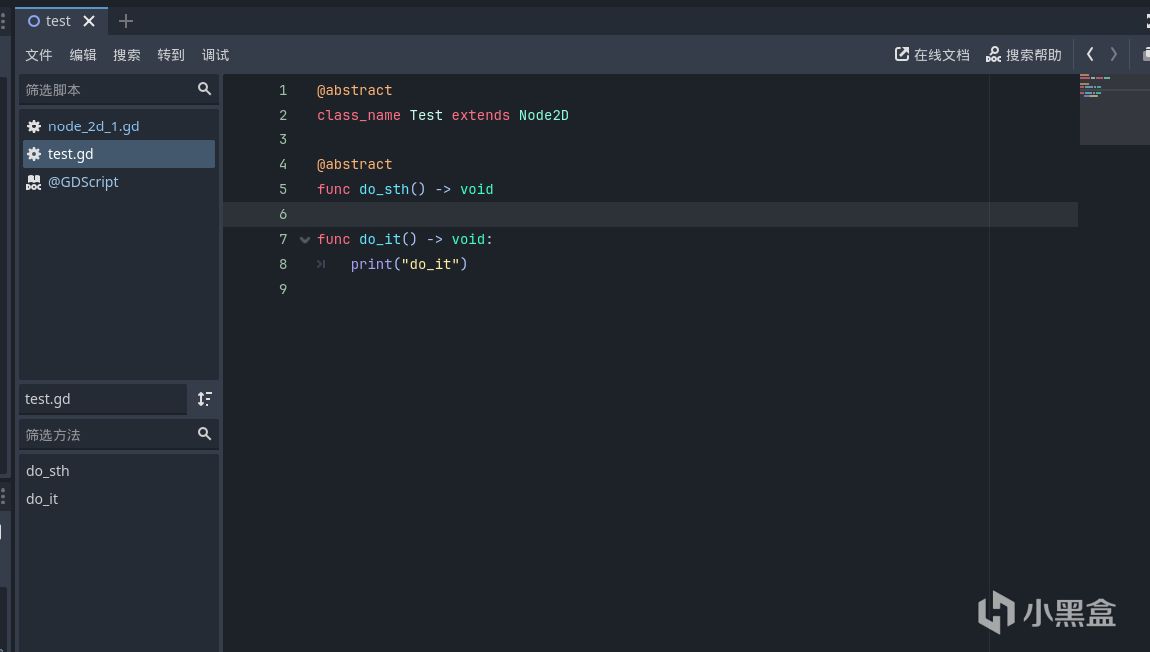The image size is (1150, 652).
Task: Open the 转到 menu
Action: point(171,55)
